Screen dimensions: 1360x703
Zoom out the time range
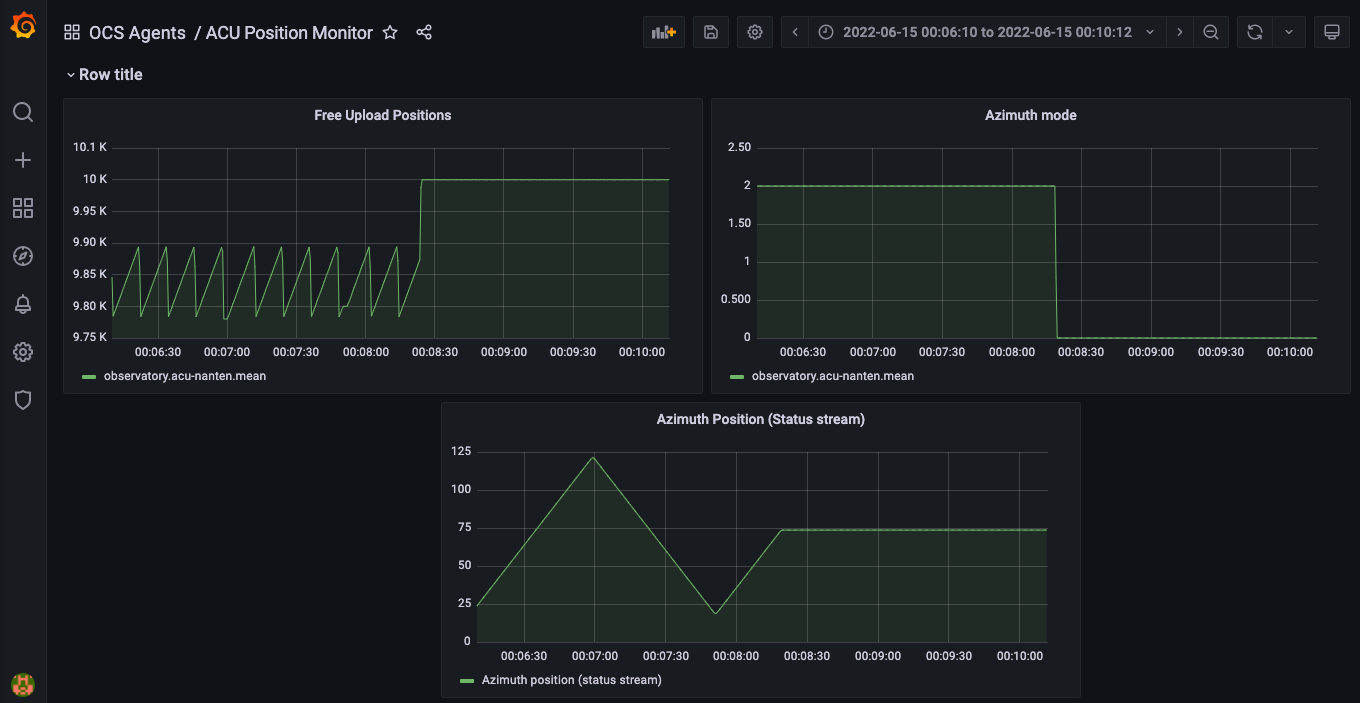(1211, 32)
